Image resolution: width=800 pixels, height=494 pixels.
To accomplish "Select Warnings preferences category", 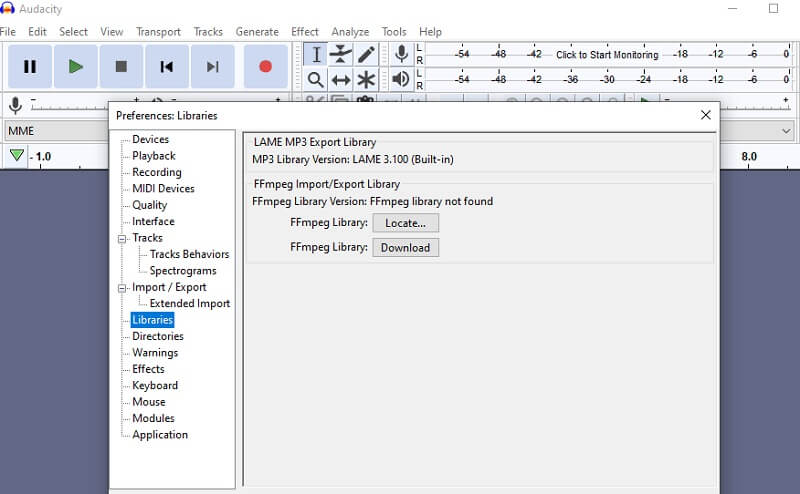I will 155,353.
